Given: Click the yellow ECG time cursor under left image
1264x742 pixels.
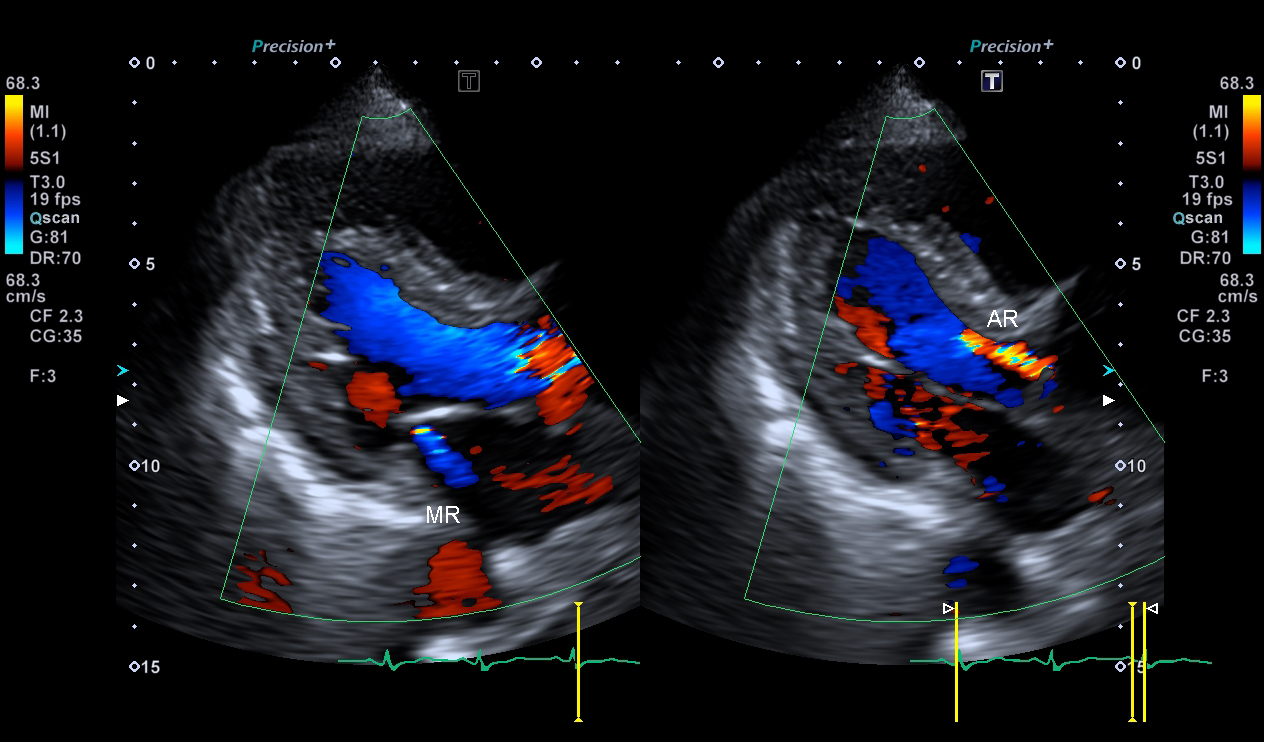Looking at the screenshot, I should point(578,661).
